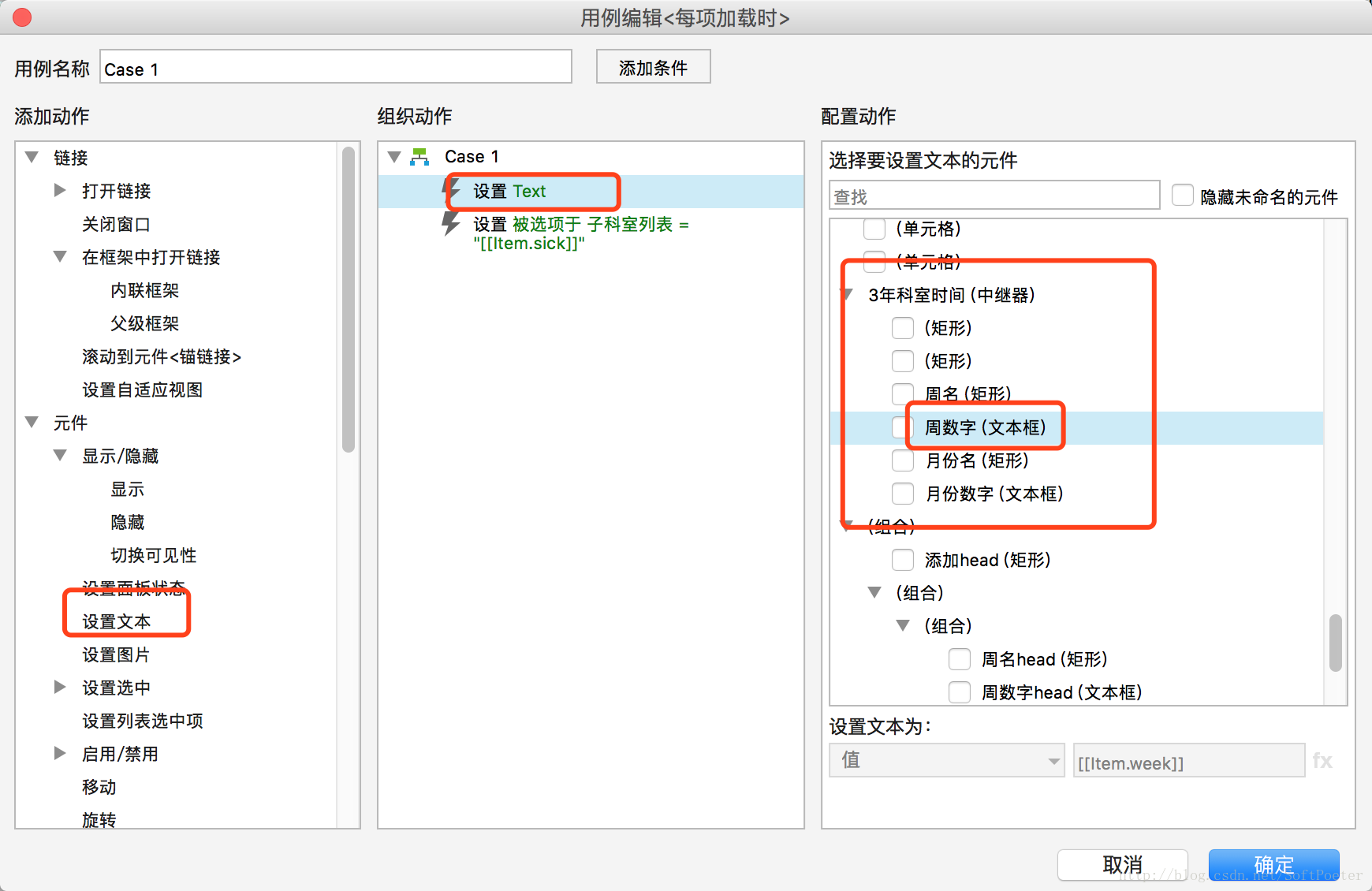This screenshot has width=1372, height=891.
Task: Select 隐藏 action
Action: pyautogui.click(x=128, y=522)
